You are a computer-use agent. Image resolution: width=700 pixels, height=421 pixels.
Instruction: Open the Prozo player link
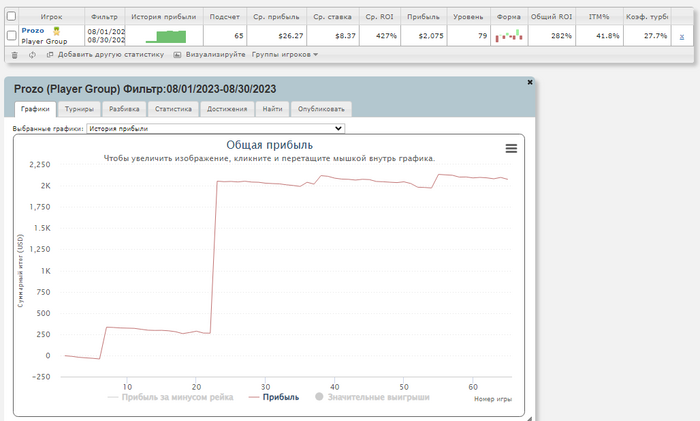click(33, 30)
